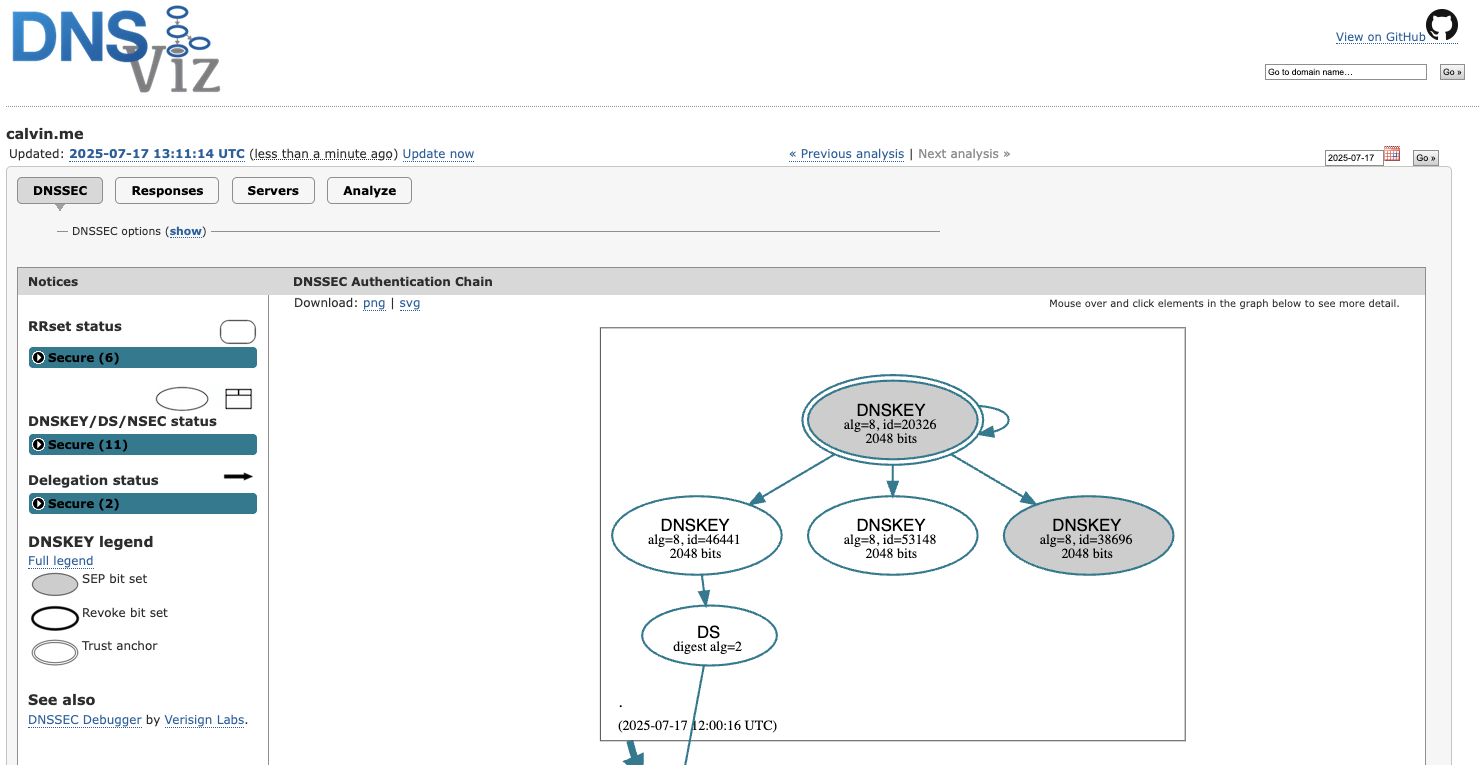Click Go button beside date field
1480x765 pixels.
tap(1425, 158)
